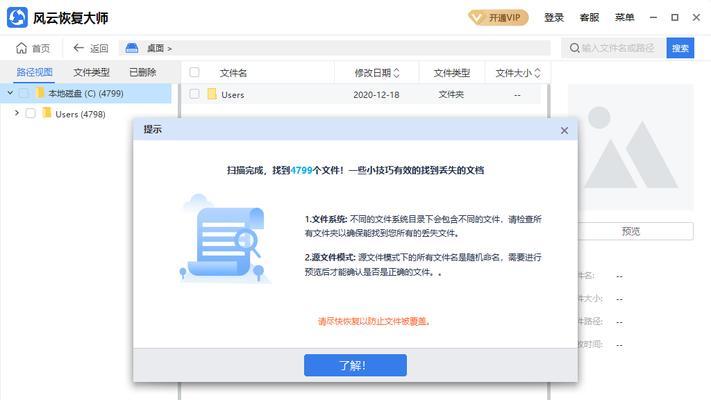Expand the Users (4798) tree node

coord(17,112)
